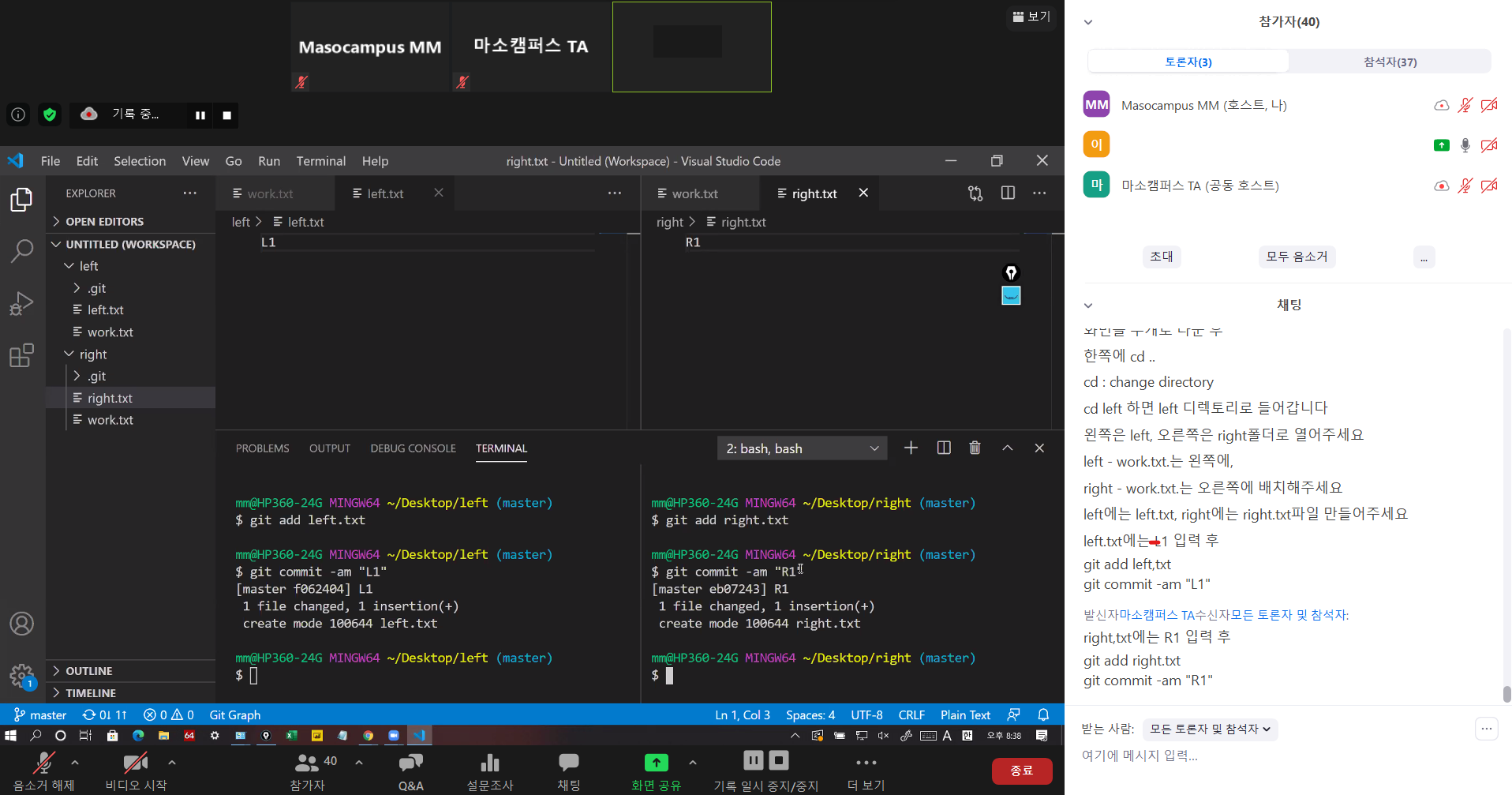Screen dimensions: 1512x795
Task: Start video in Zoom toolbar
Action: point(136,763)
